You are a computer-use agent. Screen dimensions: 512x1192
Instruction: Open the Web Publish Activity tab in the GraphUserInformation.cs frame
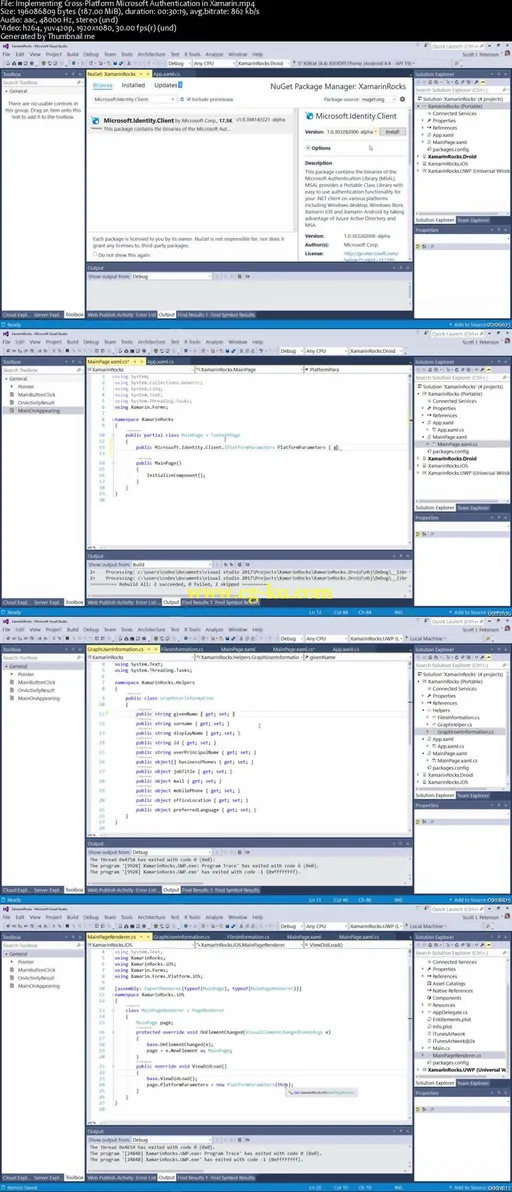tap(108, 889)
